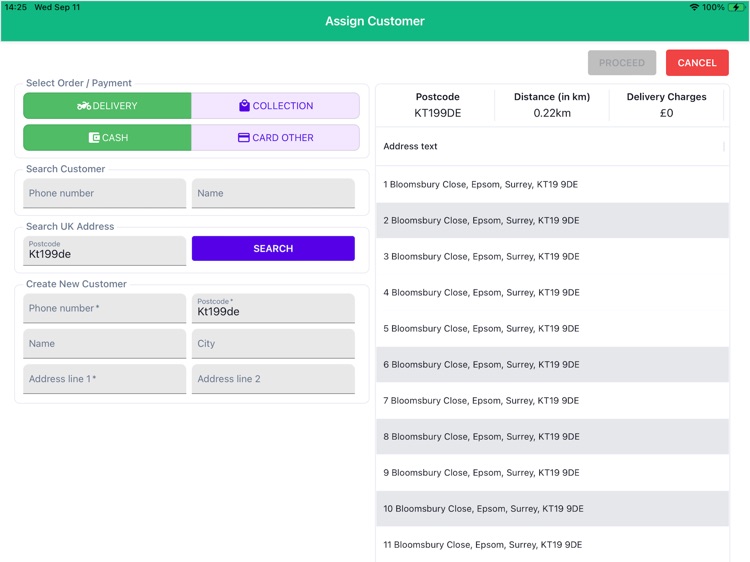Click the 0.22km distance value
750x562 pixels.
click(x=552, y=113)
